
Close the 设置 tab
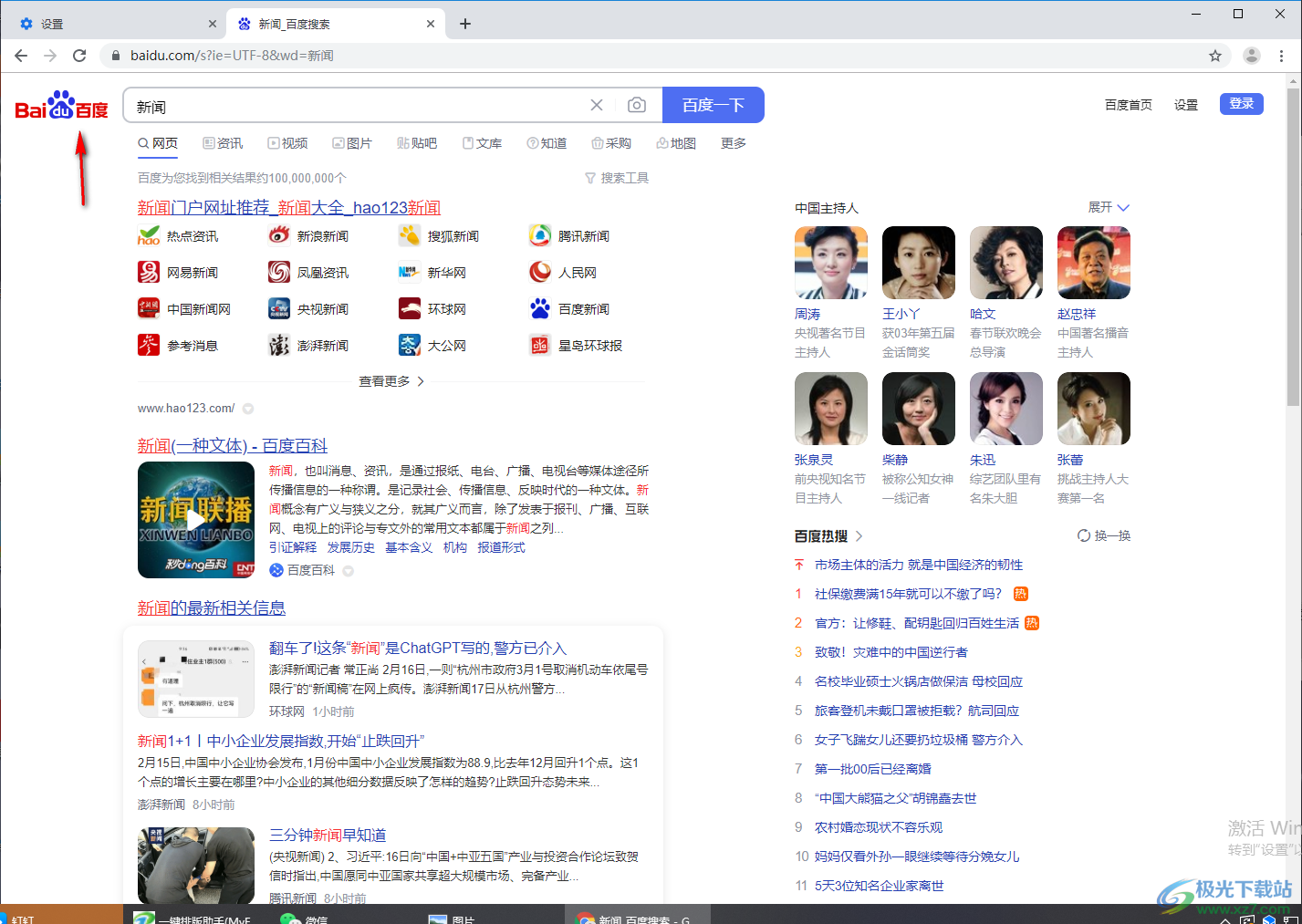pyautogui.click(x=213, y=24)
